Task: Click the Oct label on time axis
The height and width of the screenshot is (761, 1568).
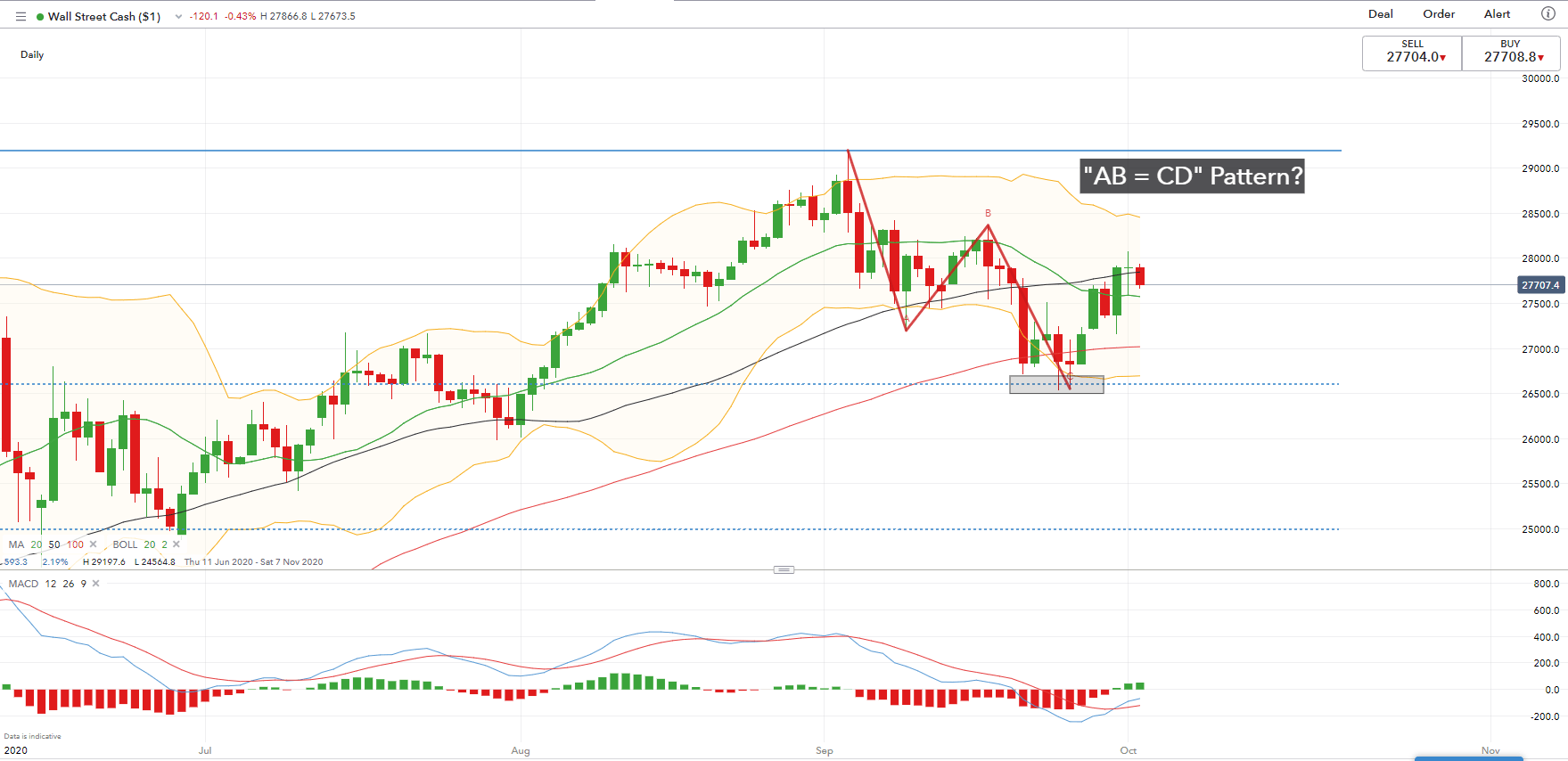Action: point(1129,750)
